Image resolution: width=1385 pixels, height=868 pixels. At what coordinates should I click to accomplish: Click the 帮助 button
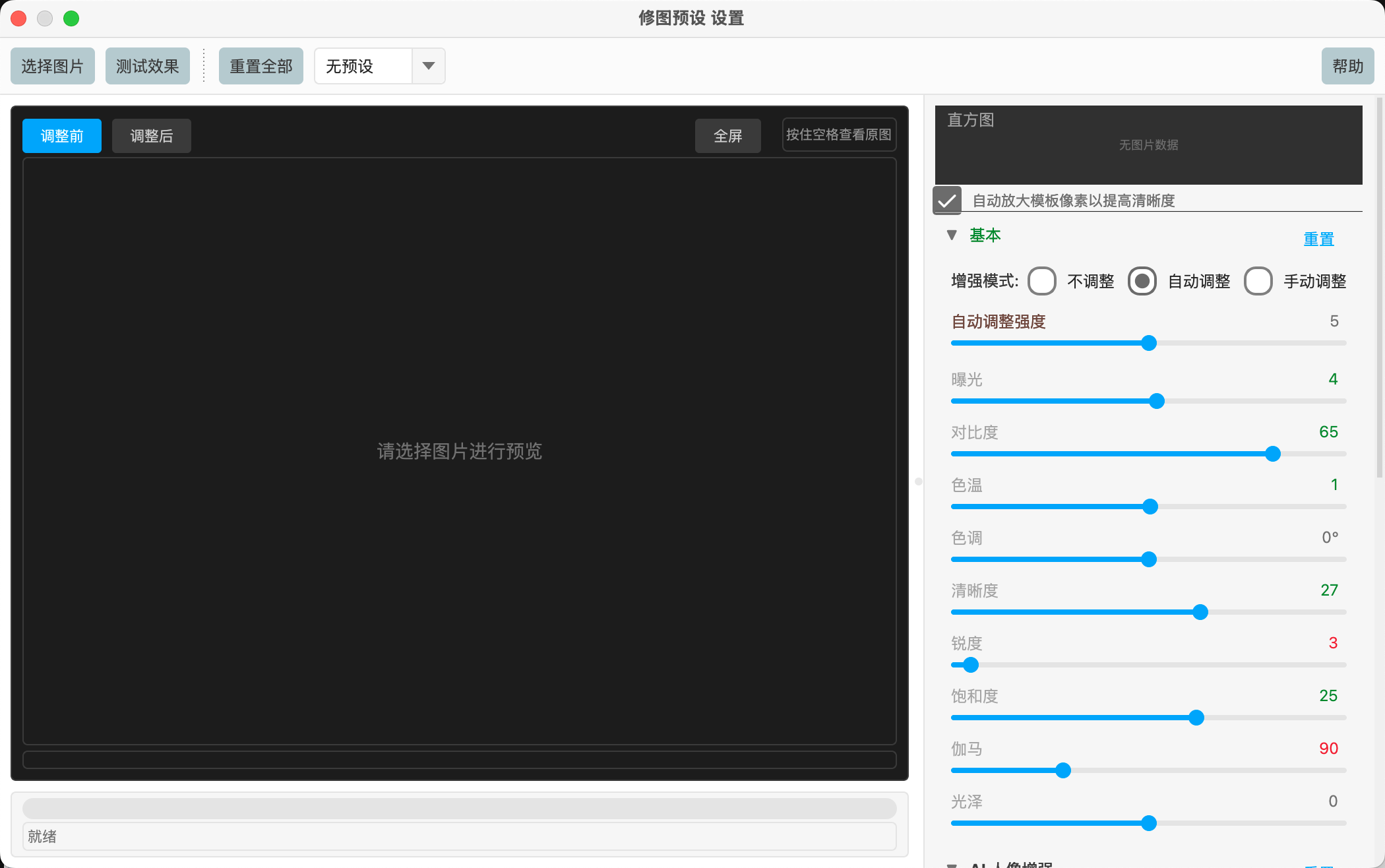tap(1347, 65)
